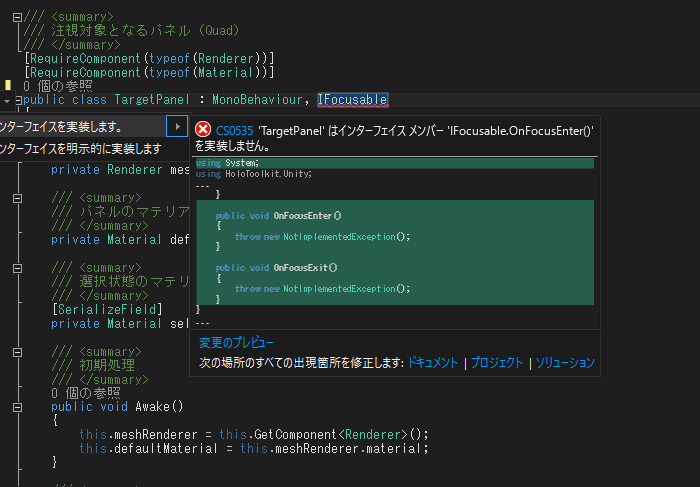Collapse the TargetPanel class region
Screen dimensions: 700x487
18,100
